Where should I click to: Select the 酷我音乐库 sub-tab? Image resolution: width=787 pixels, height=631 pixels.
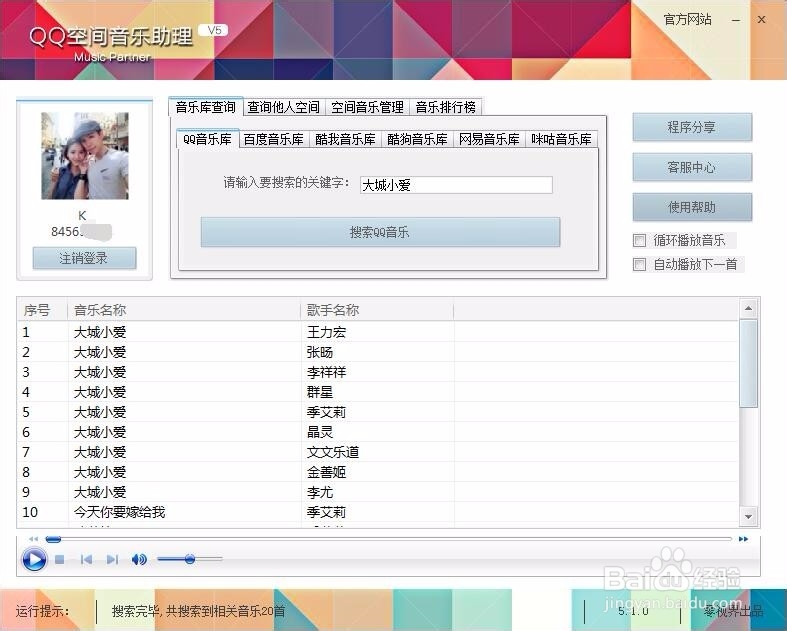(x=345, y=140)
